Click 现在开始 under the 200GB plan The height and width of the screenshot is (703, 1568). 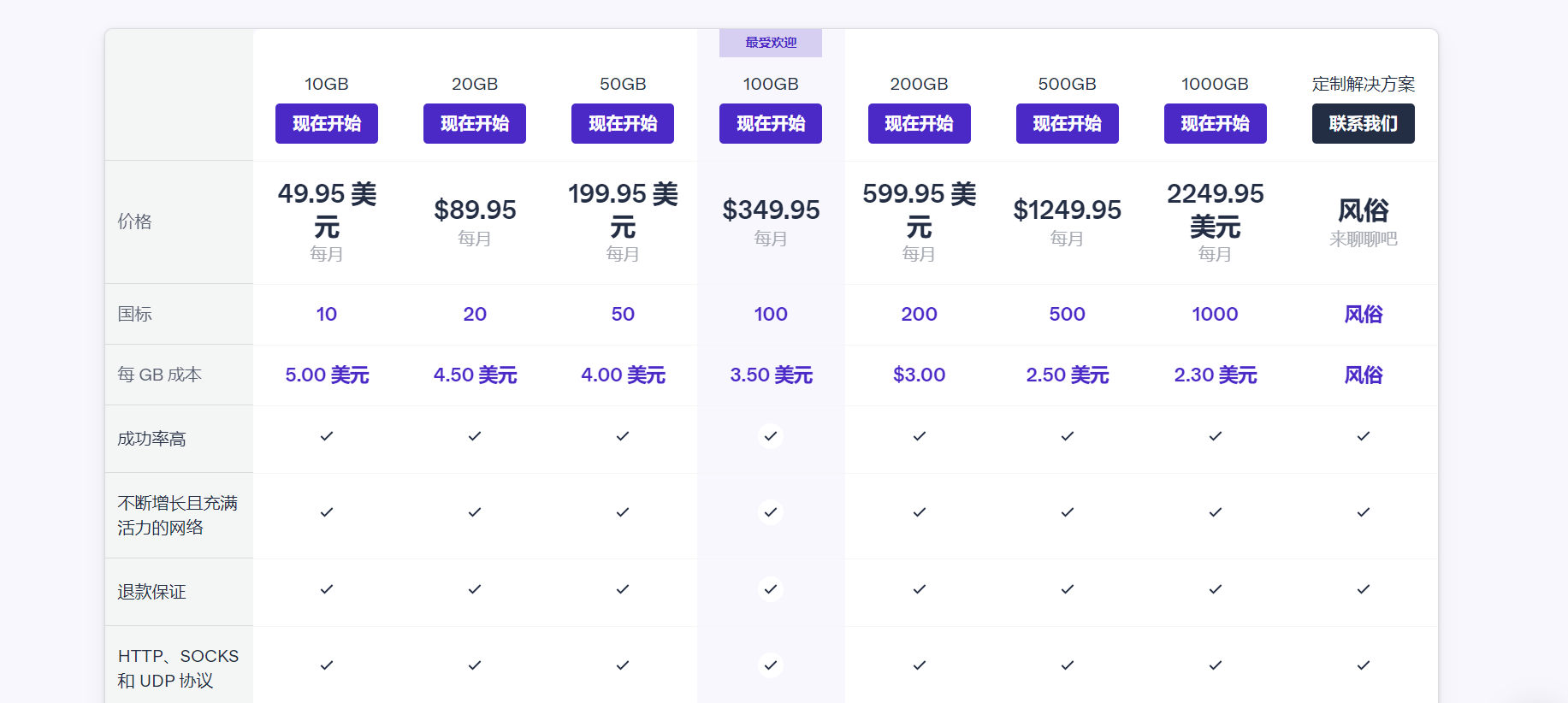[919, 124]
